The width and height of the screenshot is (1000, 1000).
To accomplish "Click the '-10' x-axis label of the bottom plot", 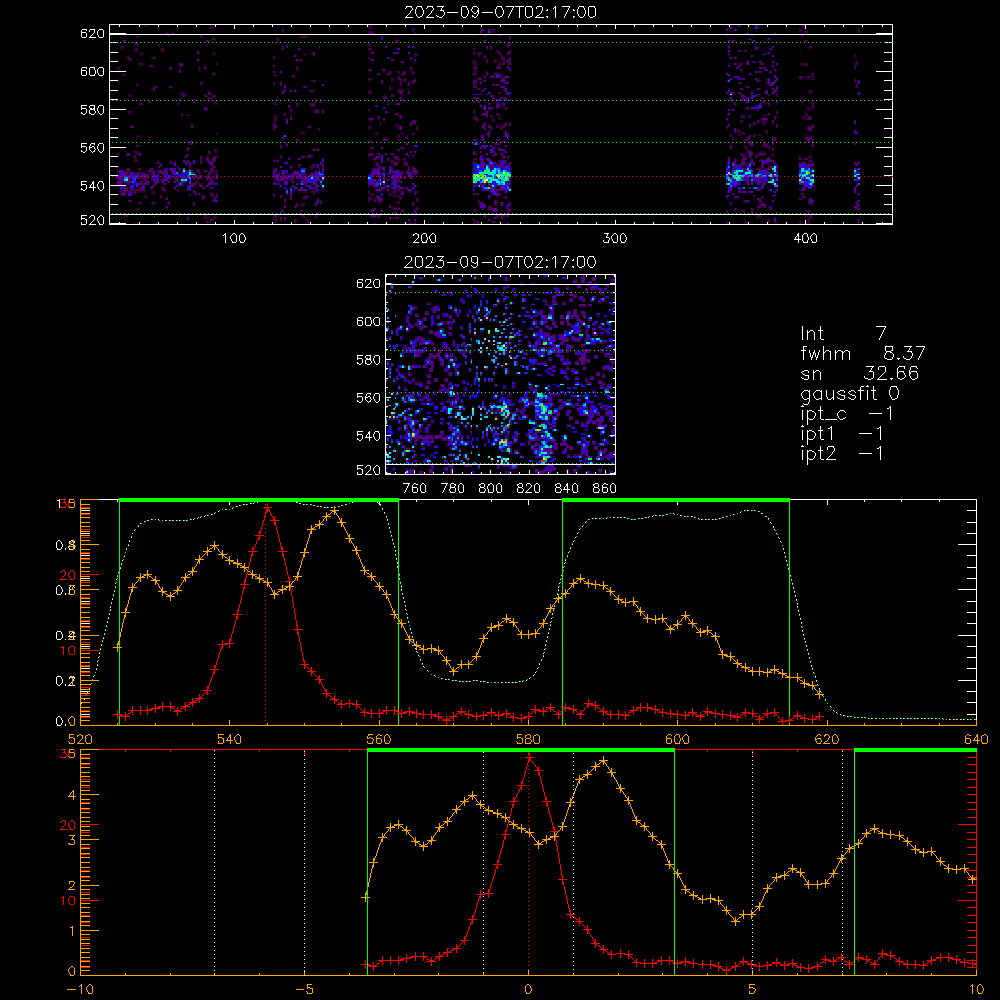I will click(x=80, y=989).
